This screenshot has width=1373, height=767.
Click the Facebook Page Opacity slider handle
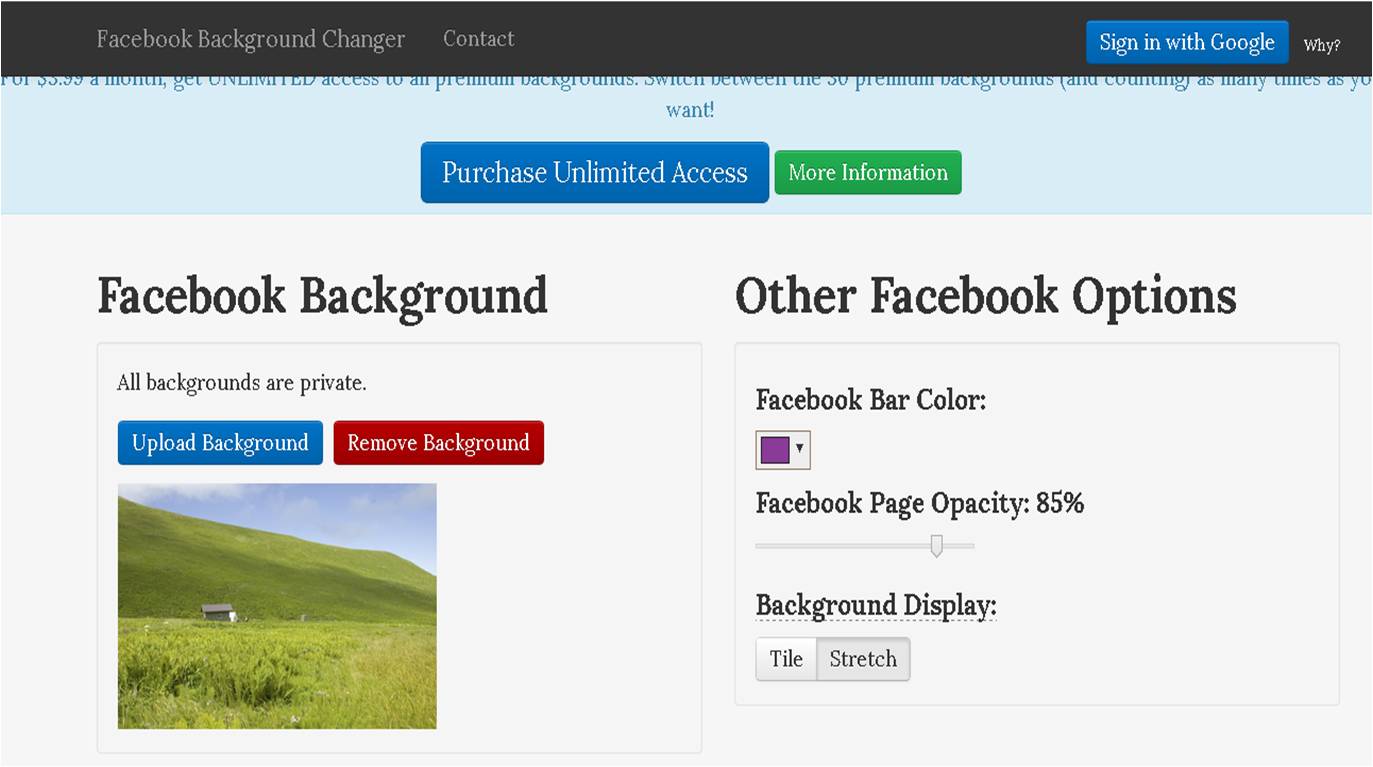[938, 546]
